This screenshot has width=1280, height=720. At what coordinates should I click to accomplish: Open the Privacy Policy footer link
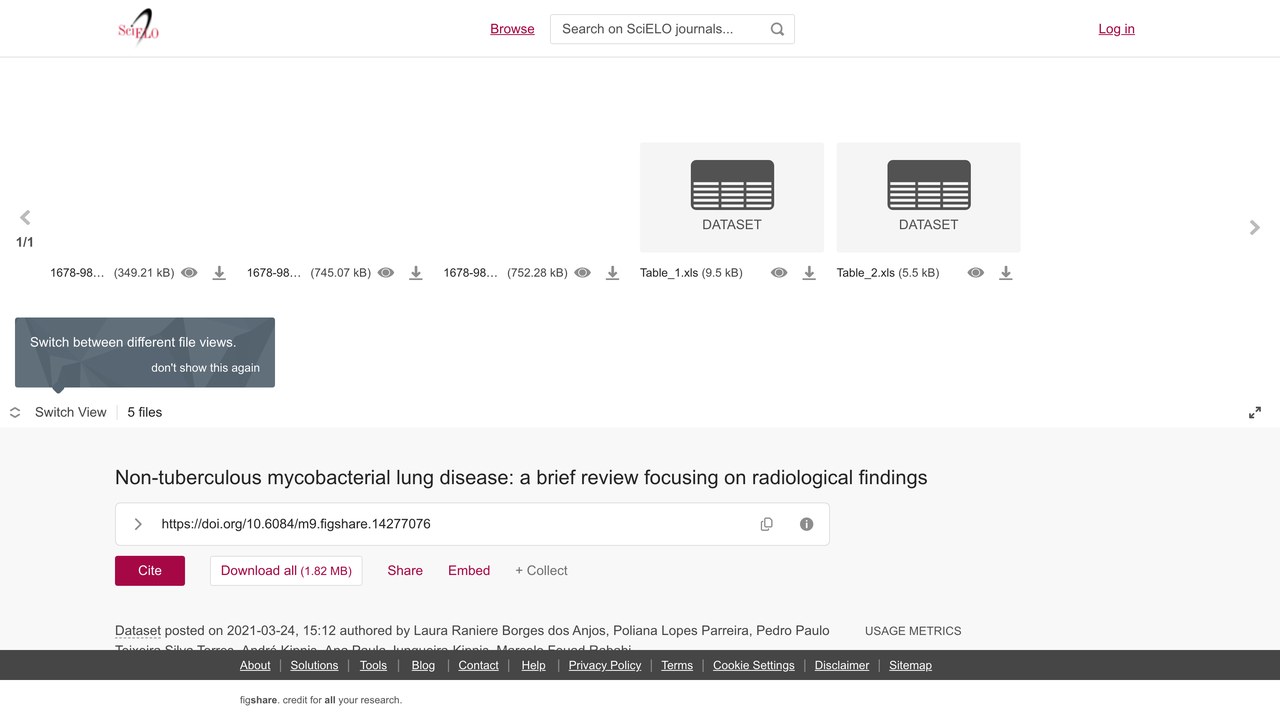click(x=605, y=666)
